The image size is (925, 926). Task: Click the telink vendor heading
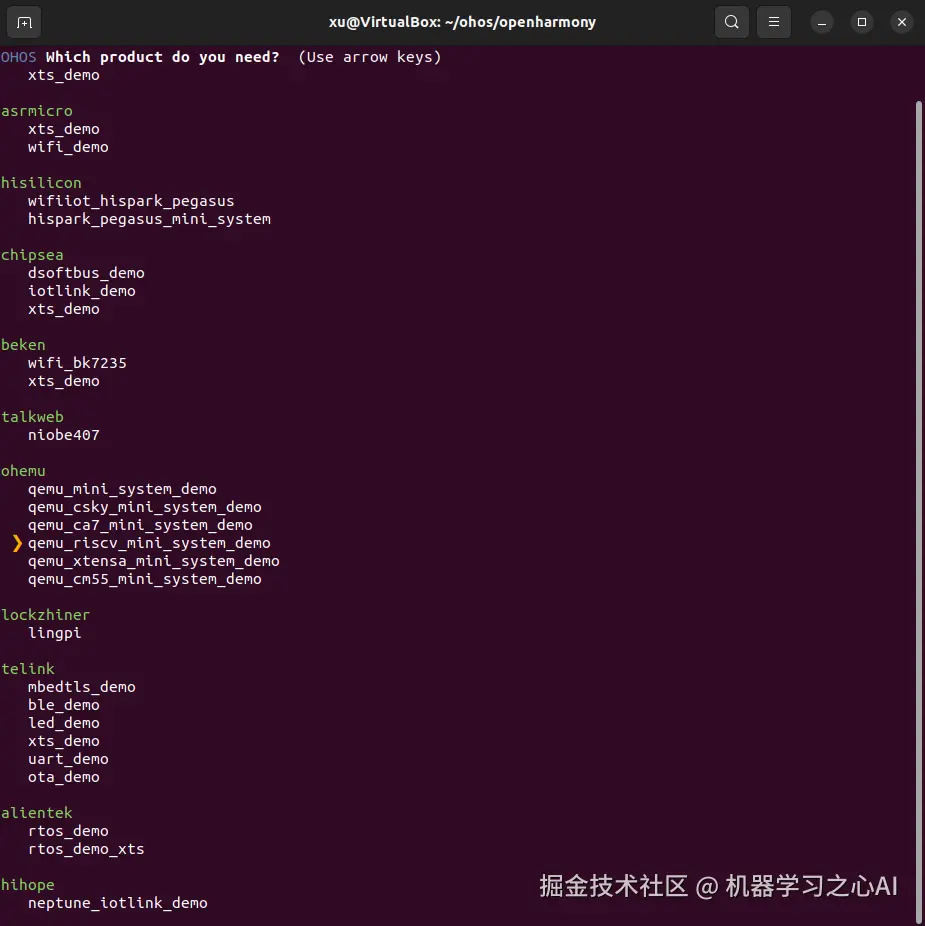tap(27, 669)
